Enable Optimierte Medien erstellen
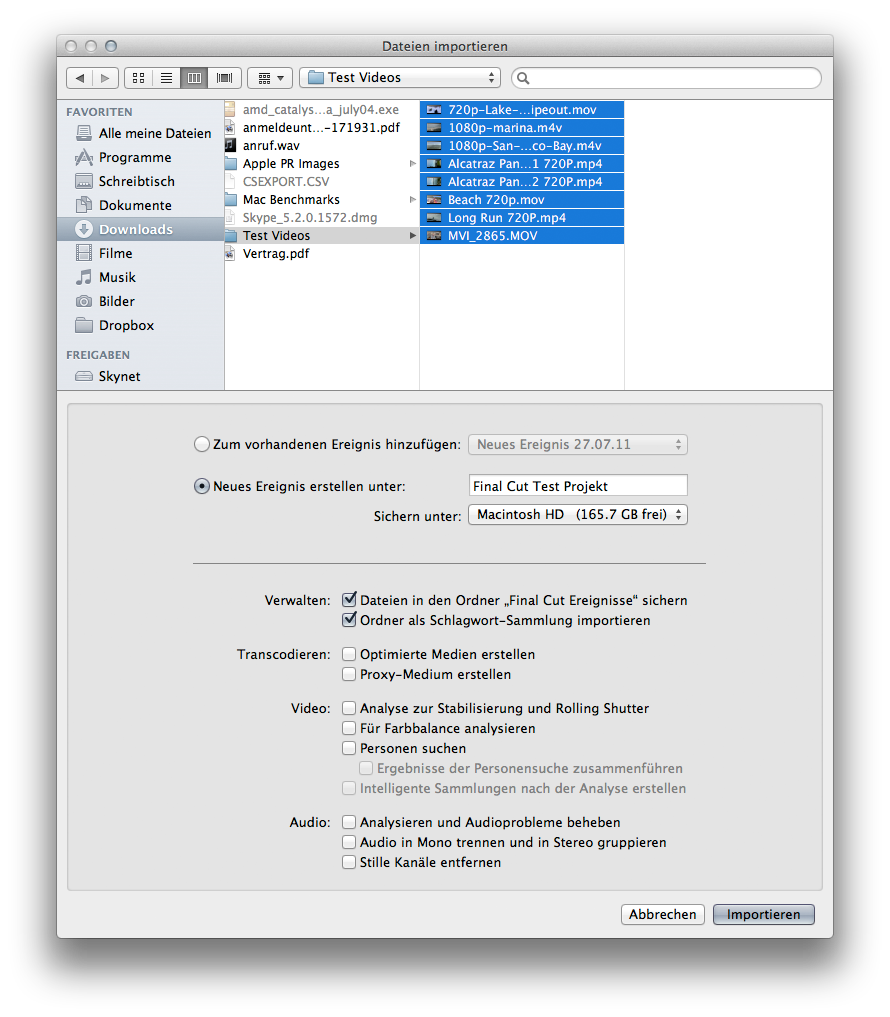Image resolution: width=890 pixels, height=1017 pixels. pos(349,654)
